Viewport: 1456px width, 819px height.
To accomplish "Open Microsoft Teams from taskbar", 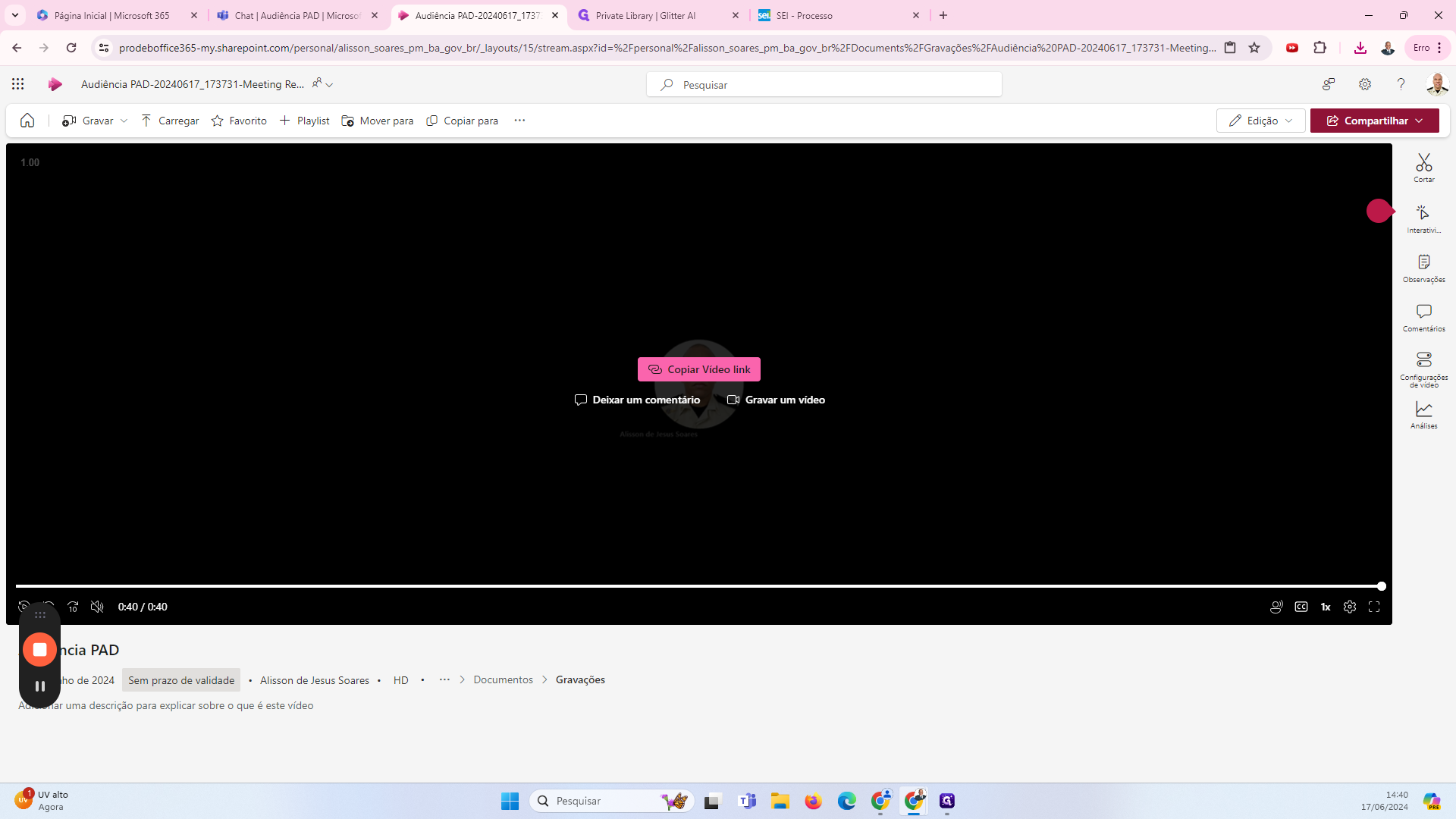I will coord(747,801).
